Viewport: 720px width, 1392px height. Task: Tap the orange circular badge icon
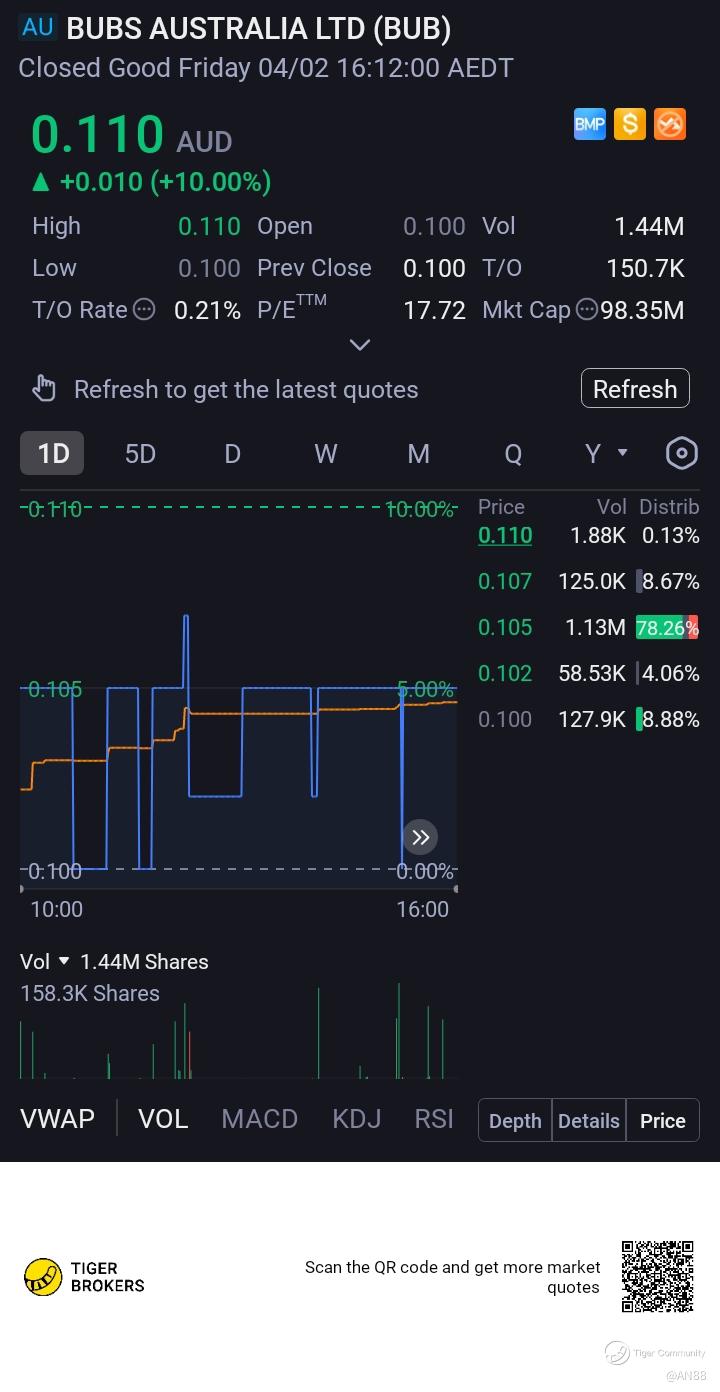click(x=670, y=124)
